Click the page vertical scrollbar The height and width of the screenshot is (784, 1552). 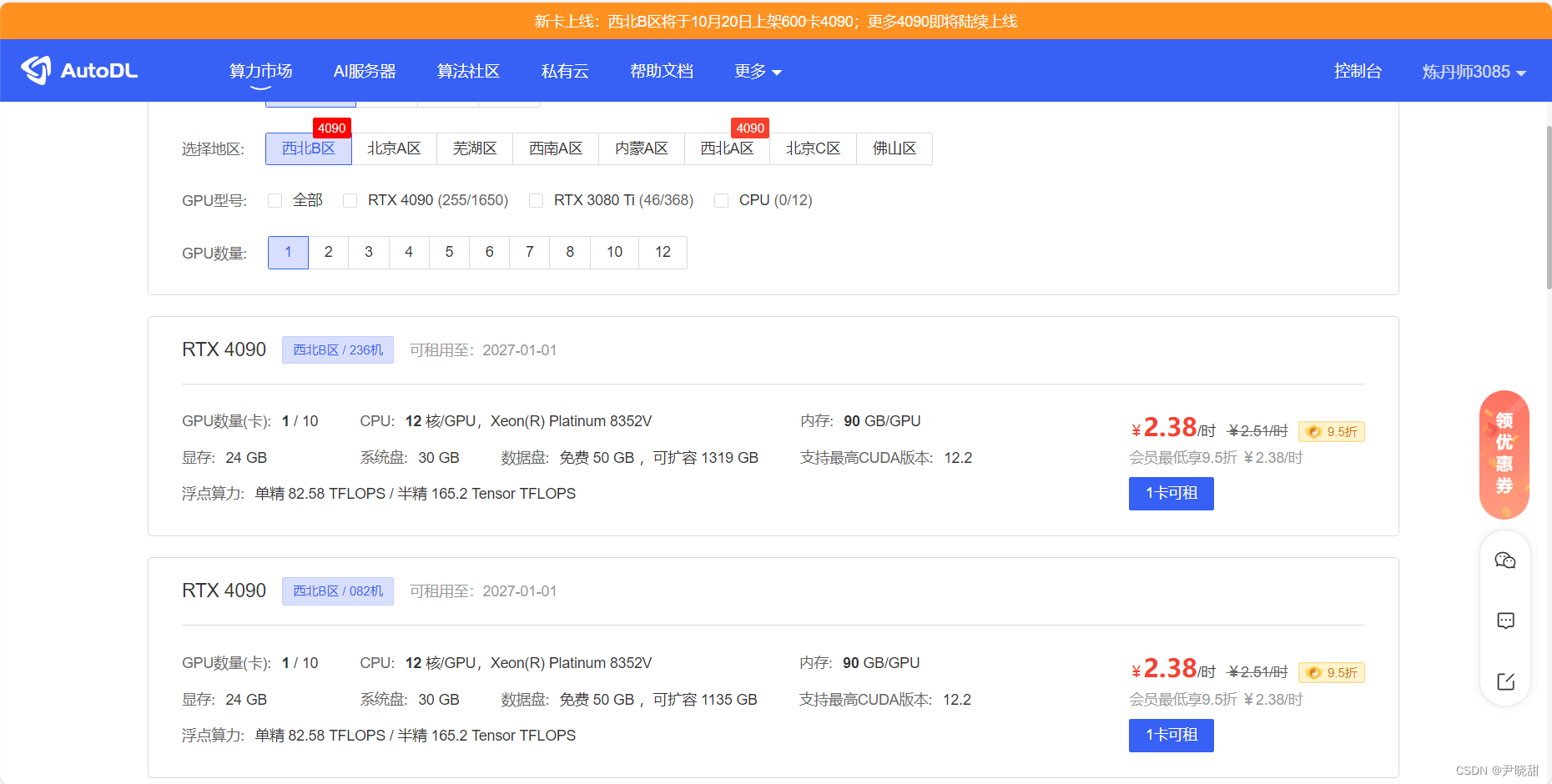point(1549,209)
